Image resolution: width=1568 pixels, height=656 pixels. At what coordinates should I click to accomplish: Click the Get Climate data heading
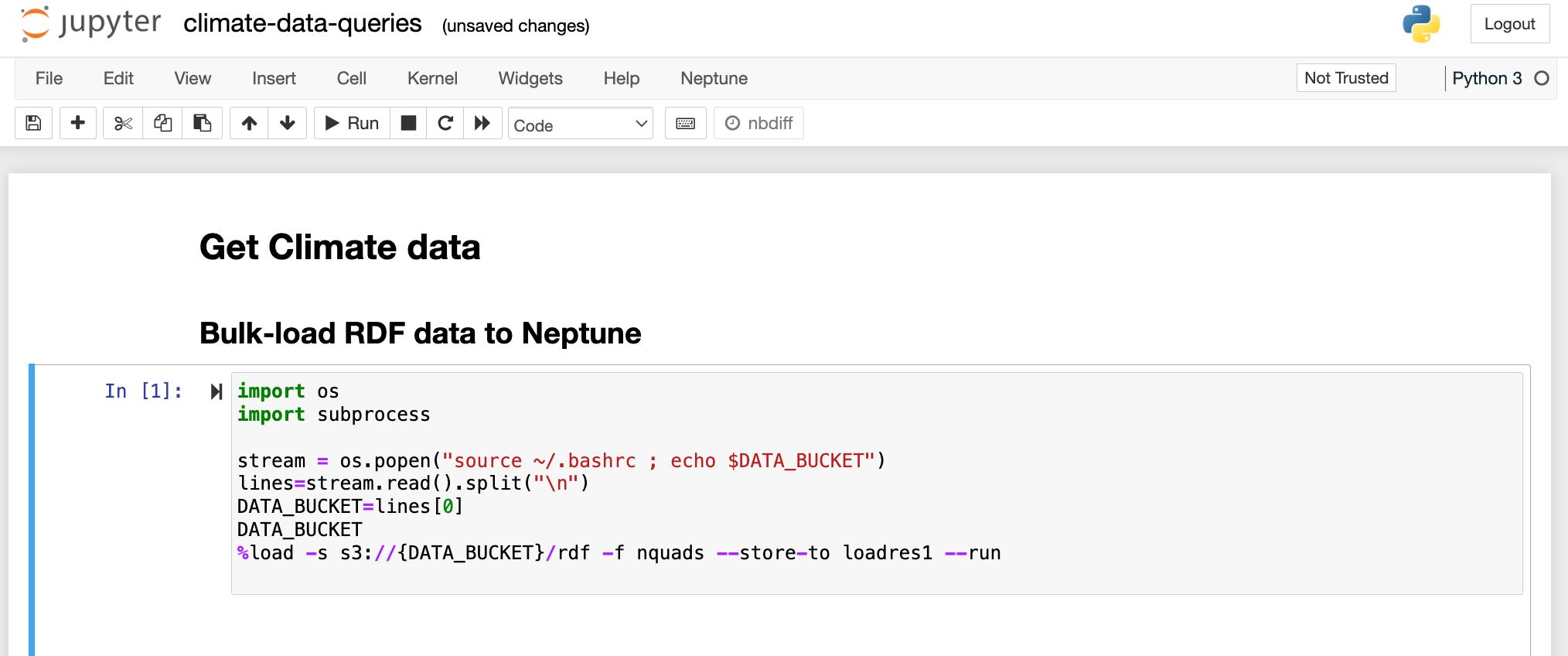point(340,248)
